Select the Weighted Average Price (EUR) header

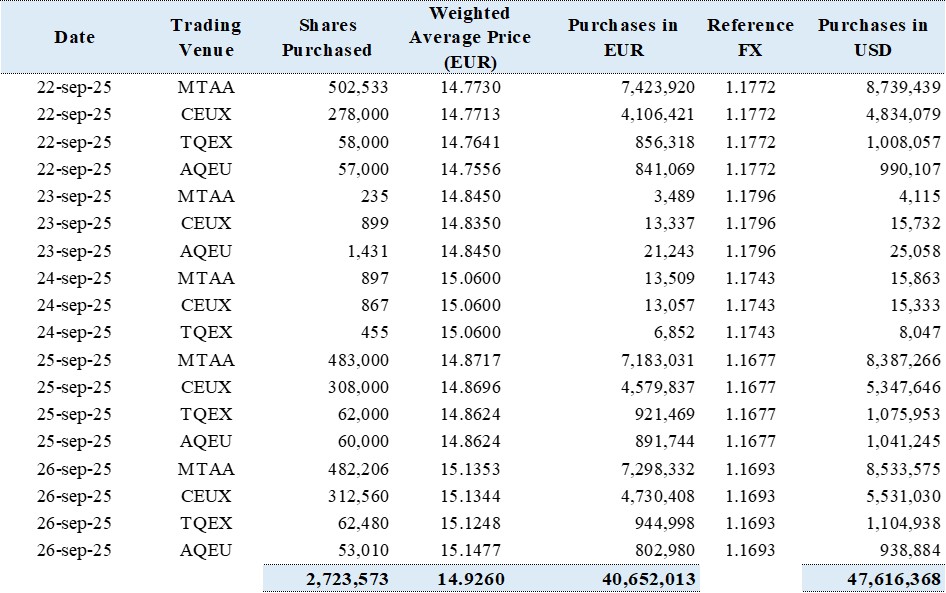pos(469,38)
